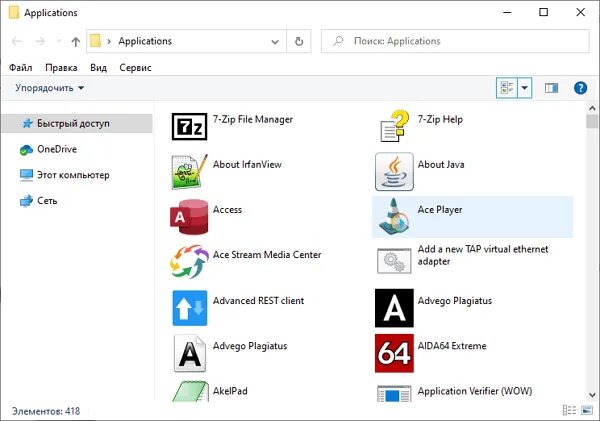Image resolution: width=600 pixels, height=421 pixels.
Task: Select the Add TAP virtual ethernet adapter icon
Action: (394, 261)
